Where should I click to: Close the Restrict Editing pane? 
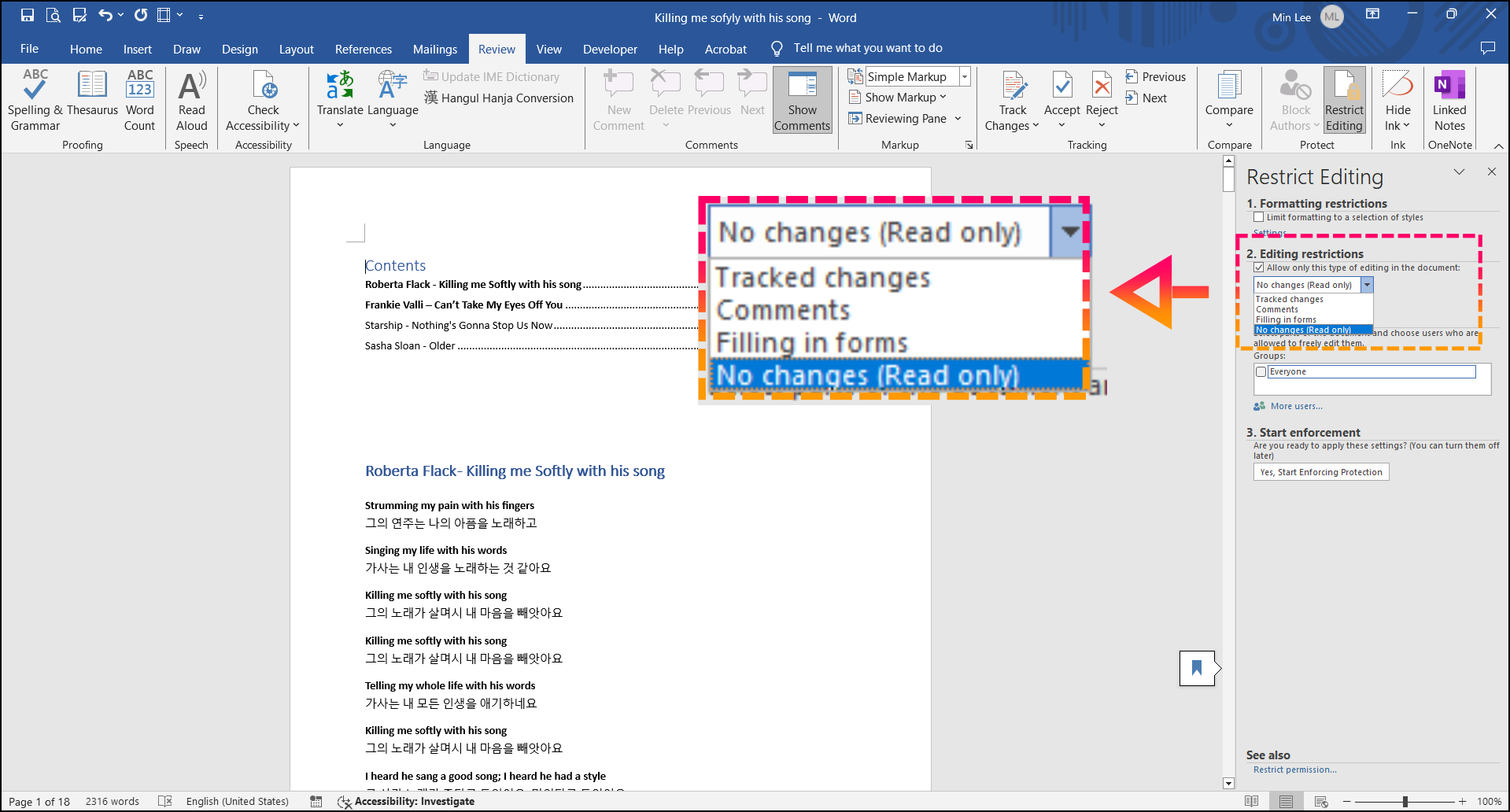pyautogui.click(x=1492, y=172)
